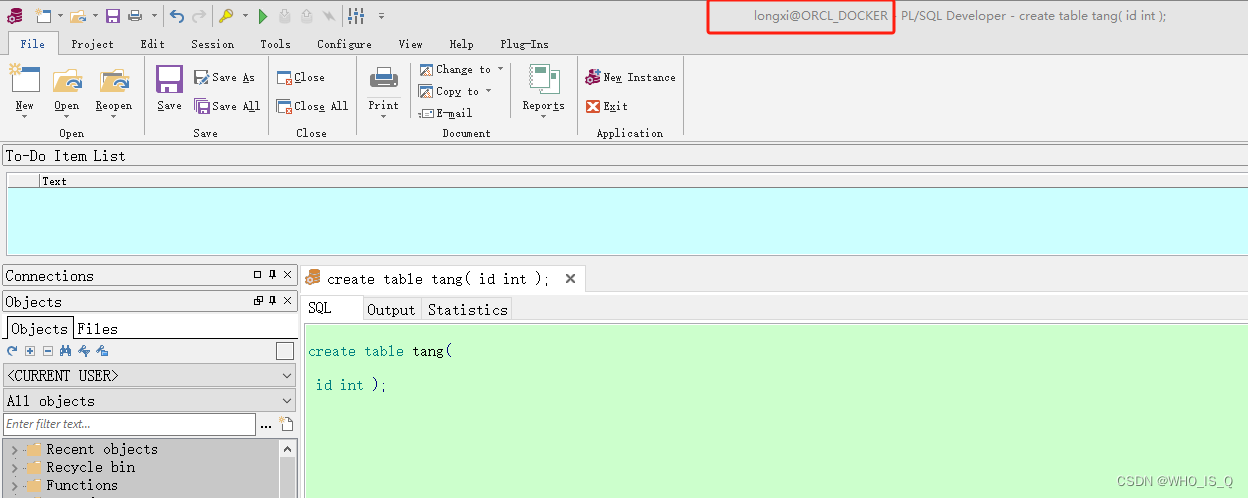Open the quick-access new document dropdown arrow
This screenshot has width=1248, height=498.
(x=59, y=16)
